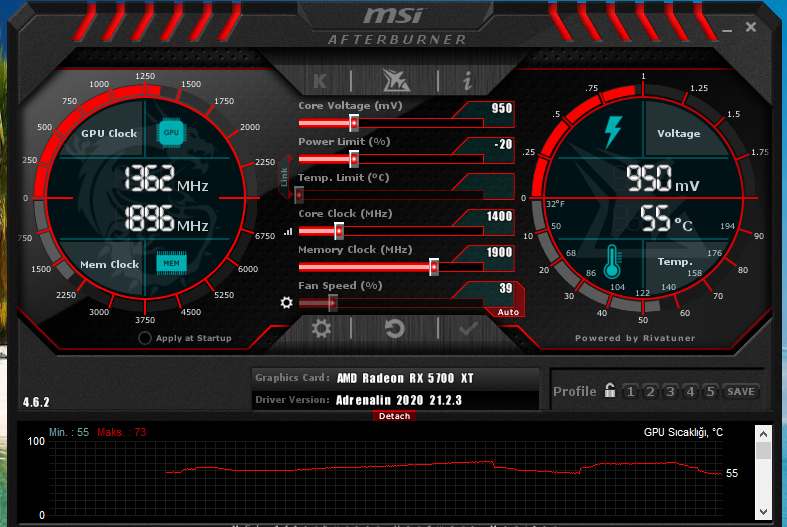Click the Core Voltage value 950
787x527 pixels.
click(502, 108)
